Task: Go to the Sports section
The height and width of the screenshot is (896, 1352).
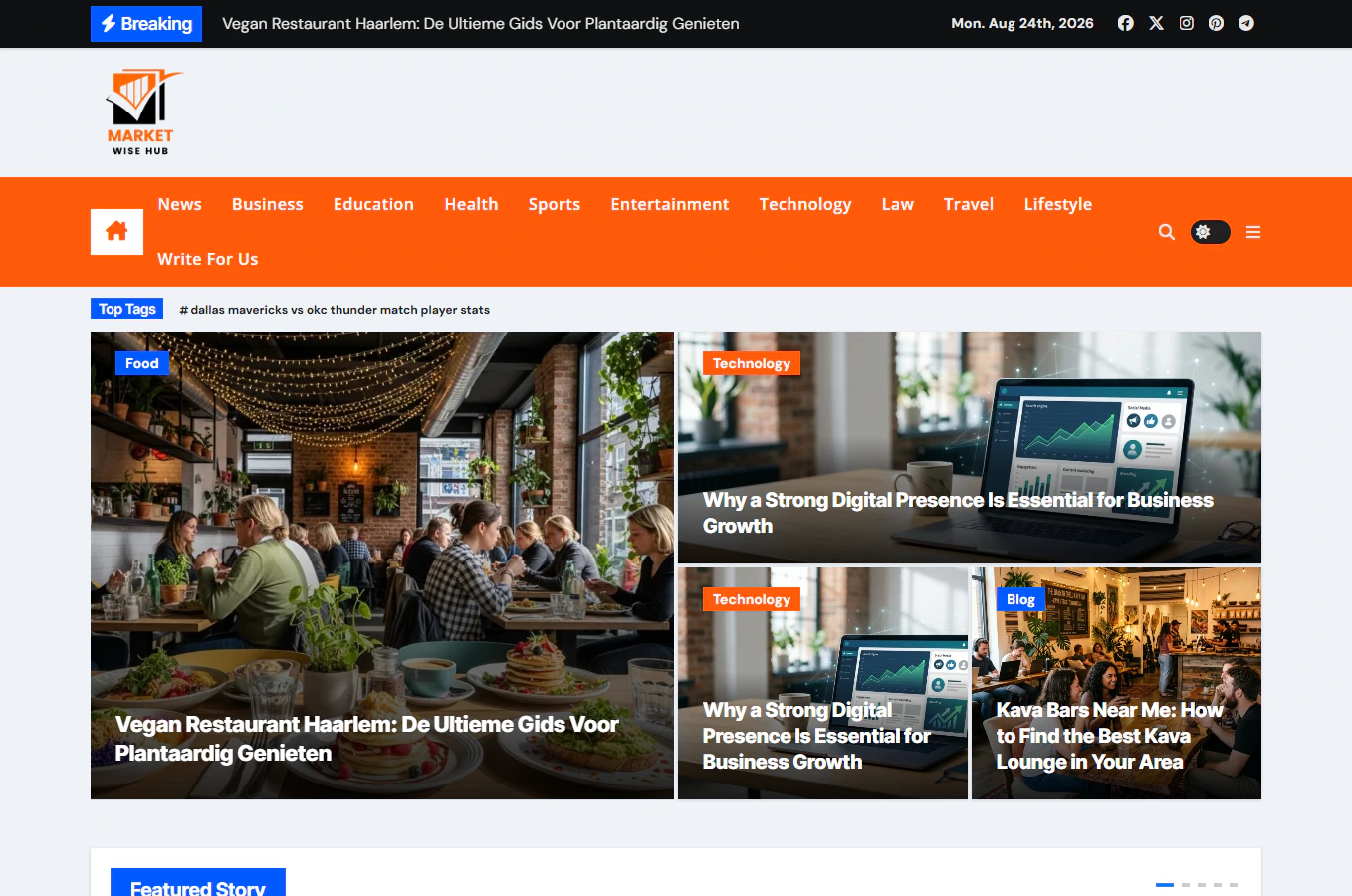Action: (x=555, y=204)
